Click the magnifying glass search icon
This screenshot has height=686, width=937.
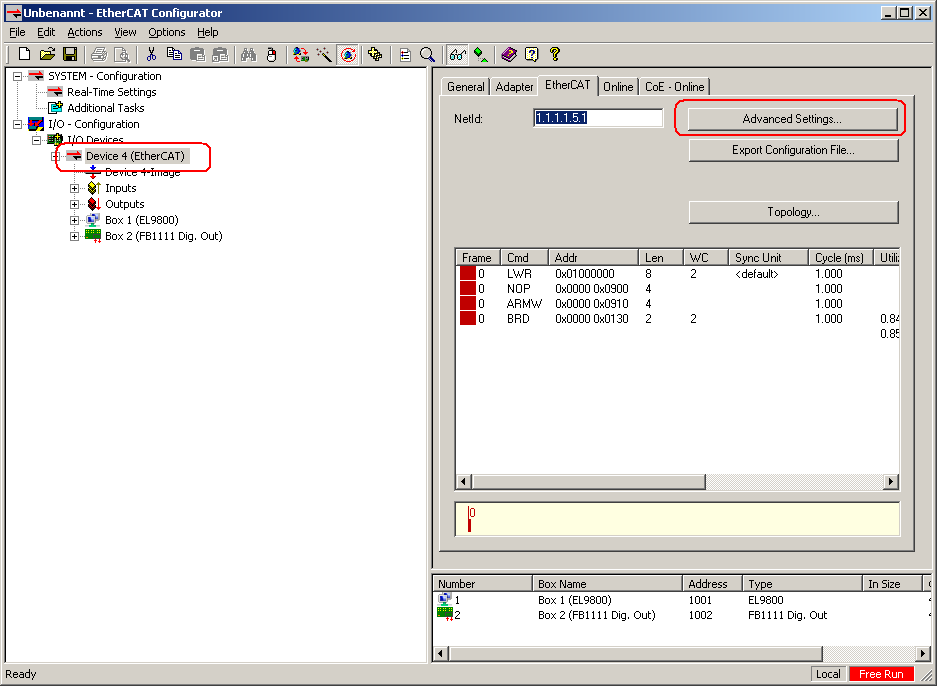pyautogui.click(x=427, y=54)
